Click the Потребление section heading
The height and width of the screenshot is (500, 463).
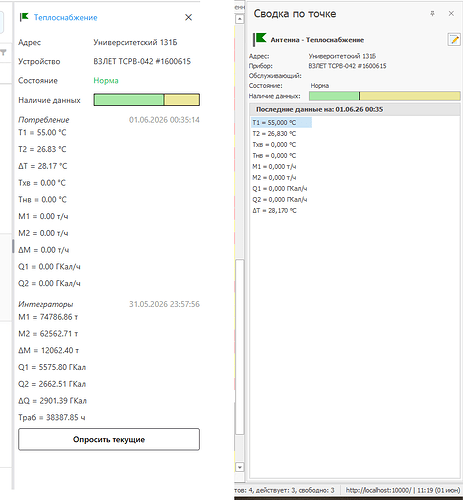click(44, 120)
